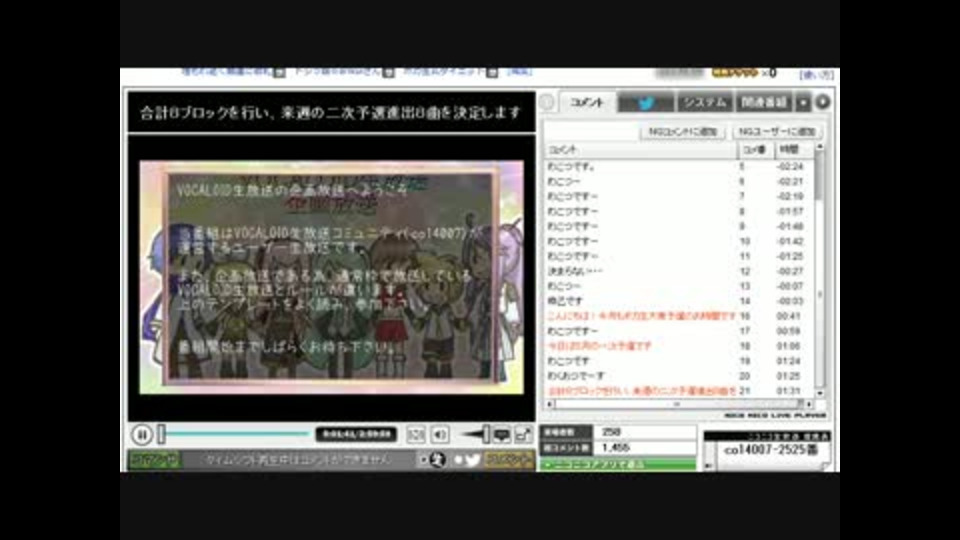The height and width of the screenshot is (540, 960).
Task: Pause the live broadcast playback
Action: pos(141,435)
